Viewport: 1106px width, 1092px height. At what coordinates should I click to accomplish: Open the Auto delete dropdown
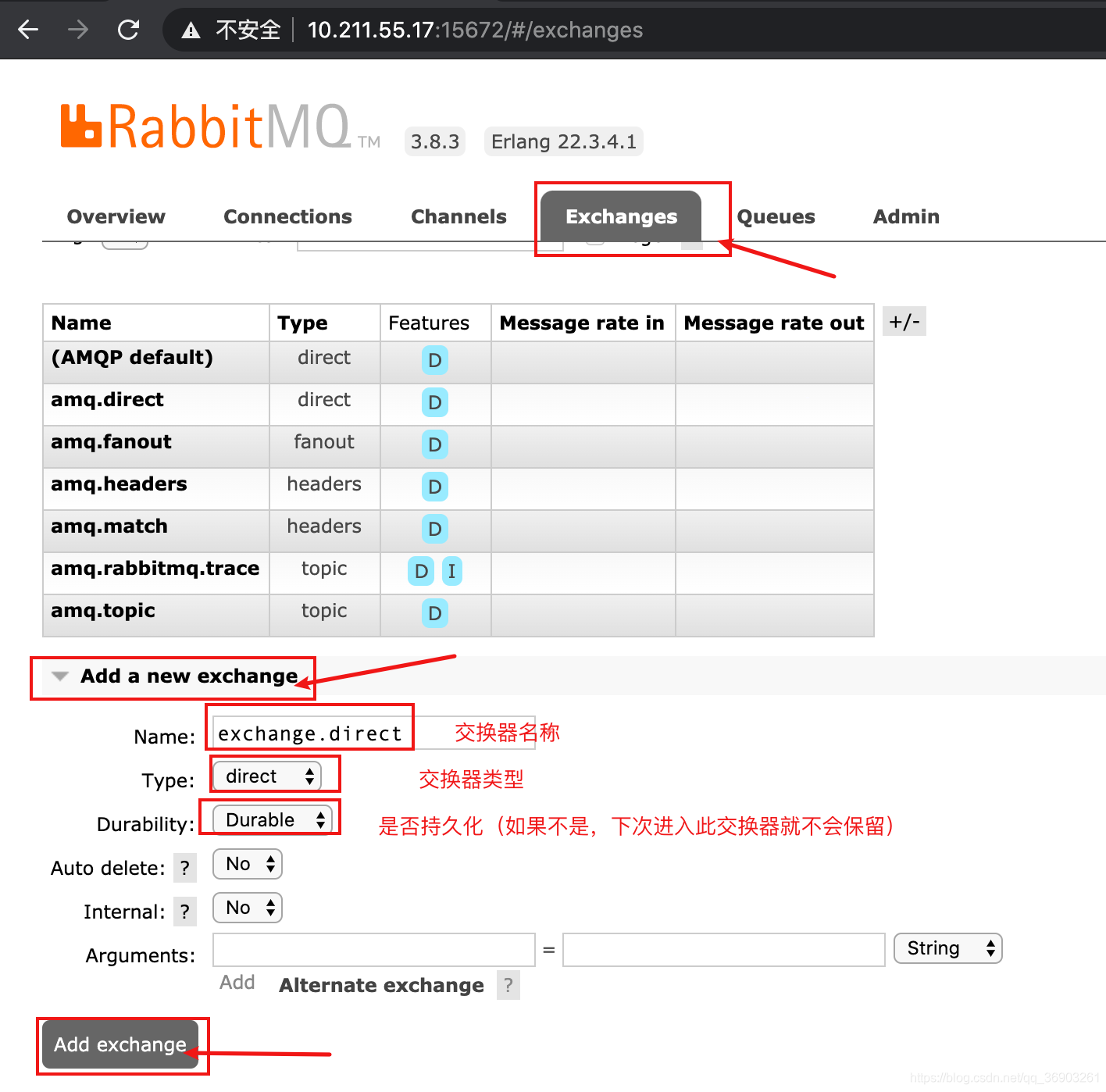[x=247, y=864]
